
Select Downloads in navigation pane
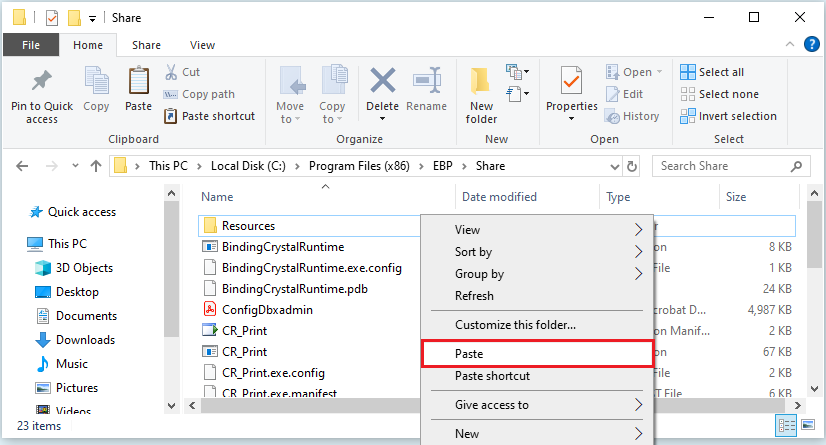click(x=85, y=340)
